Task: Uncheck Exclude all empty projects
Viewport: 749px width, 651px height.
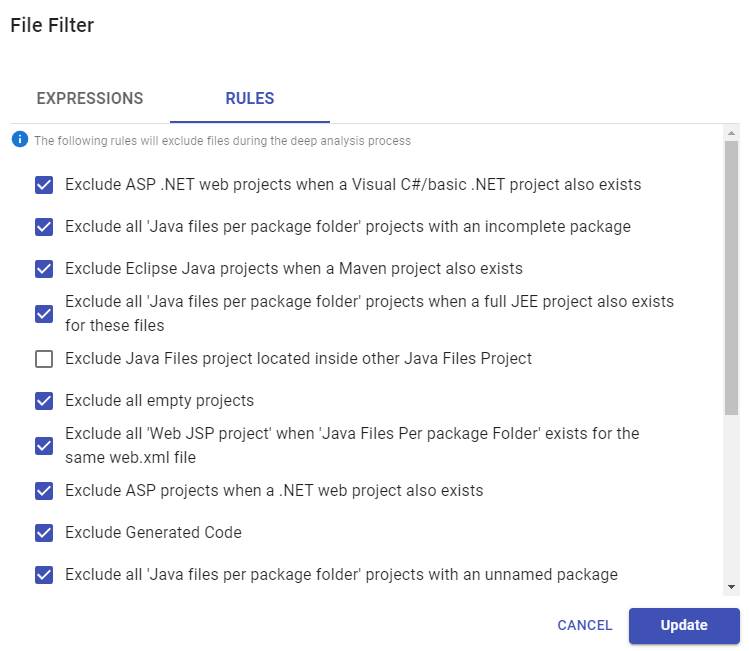Action: pos(44,401)
